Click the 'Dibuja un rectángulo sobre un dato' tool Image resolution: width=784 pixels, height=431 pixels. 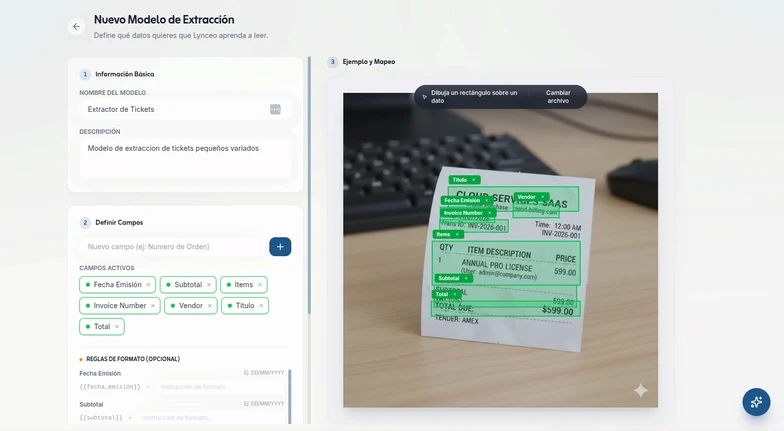(x=472, y=96)
